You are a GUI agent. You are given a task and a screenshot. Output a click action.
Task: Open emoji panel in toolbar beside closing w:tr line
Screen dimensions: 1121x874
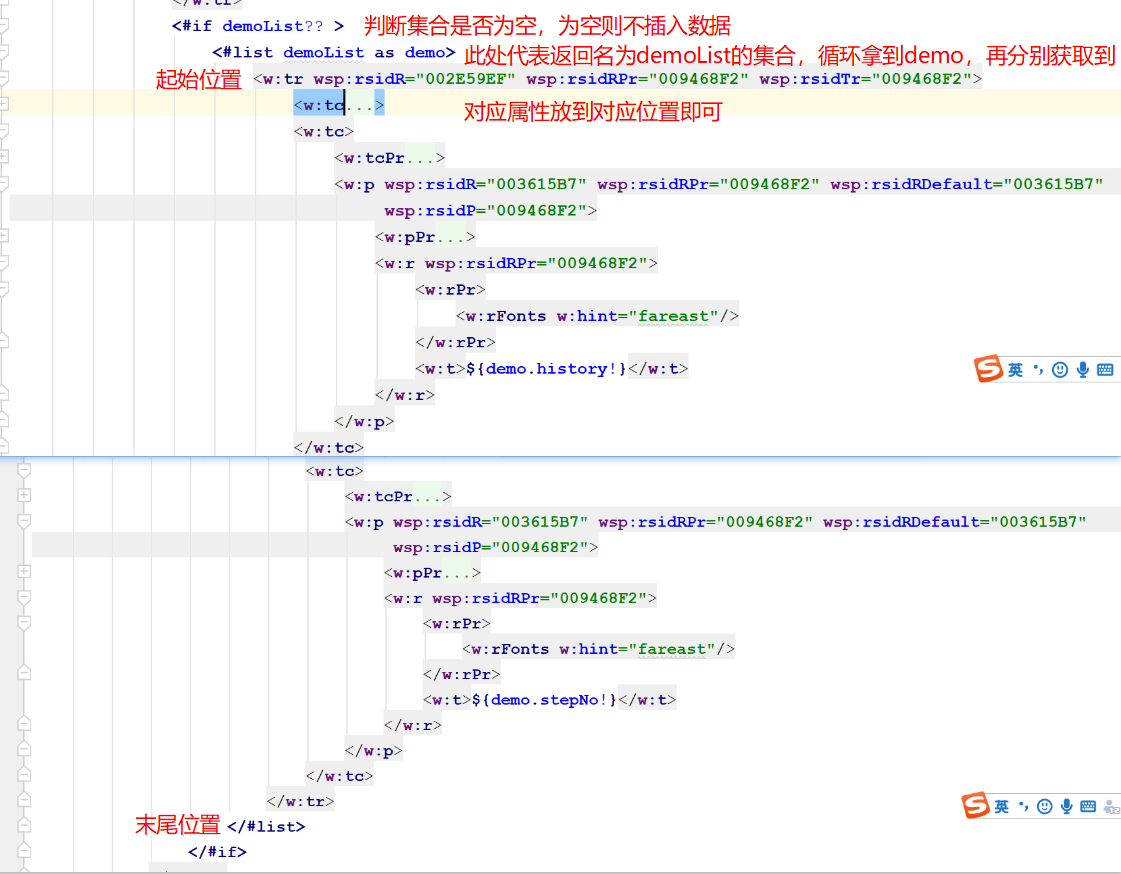coord(1045,806)
